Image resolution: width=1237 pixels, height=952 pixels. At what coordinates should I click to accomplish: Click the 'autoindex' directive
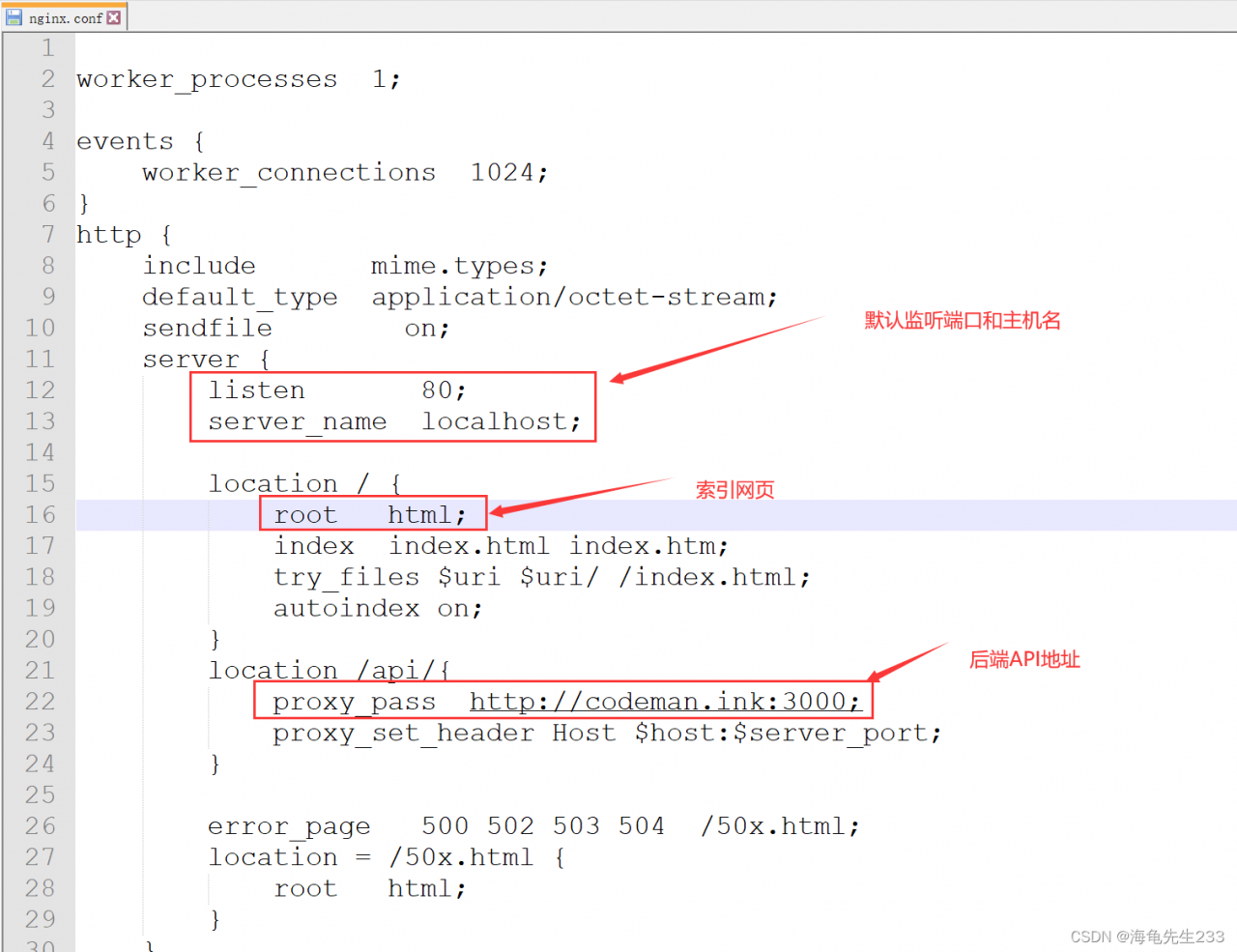[x=346, y=609]
